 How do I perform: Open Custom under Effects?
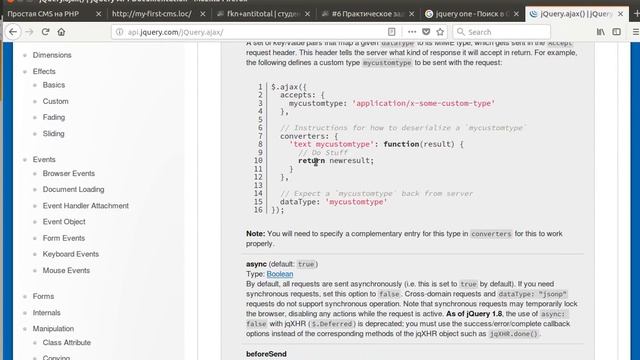click(56, 101)
